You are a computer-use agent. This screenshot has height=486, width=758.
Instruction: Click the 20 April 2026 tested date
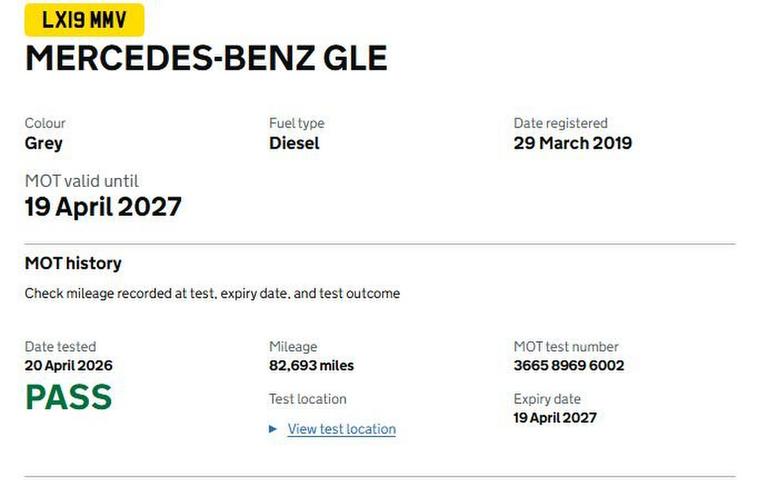coord(68,365)
